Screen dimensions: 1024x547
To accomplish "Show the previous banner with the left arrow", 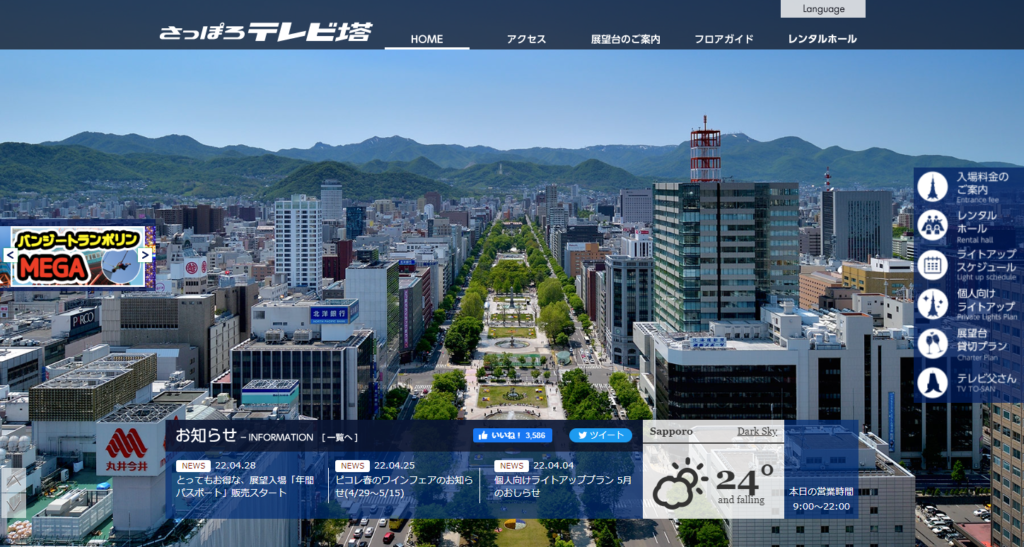I will coord(10,255).
